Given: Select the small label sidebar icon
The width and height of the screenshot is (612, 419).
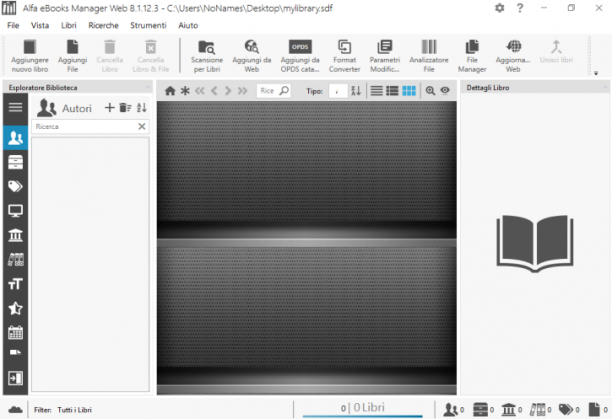Looking at the screenshot, I should pyautogui.click(x=15, y=353).
